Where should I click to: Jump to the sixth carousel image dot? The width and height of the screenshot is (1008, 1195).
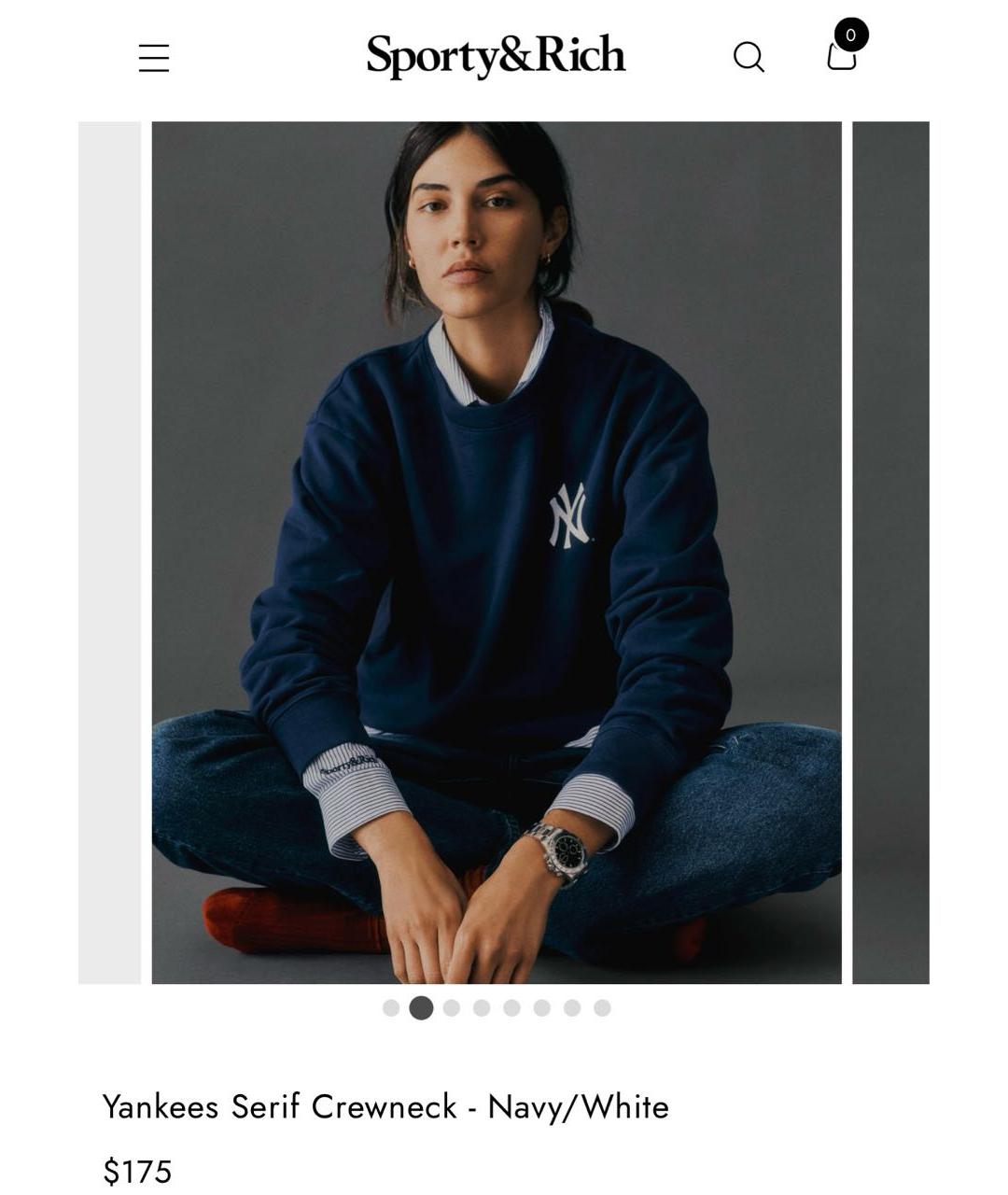point(542,1007)
